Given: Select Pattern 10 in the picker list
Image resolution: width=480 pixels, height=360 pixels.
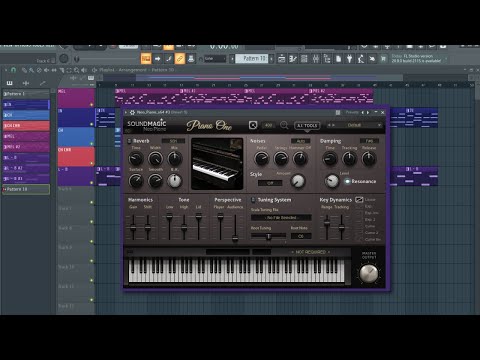Looking at the screenshot, I should coord(26,189).
